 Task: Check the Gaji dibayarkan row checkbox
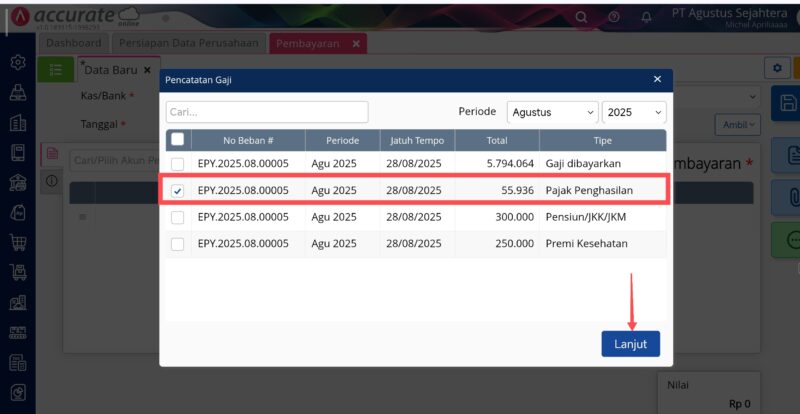pyautogui.click(x=177, y=164)
